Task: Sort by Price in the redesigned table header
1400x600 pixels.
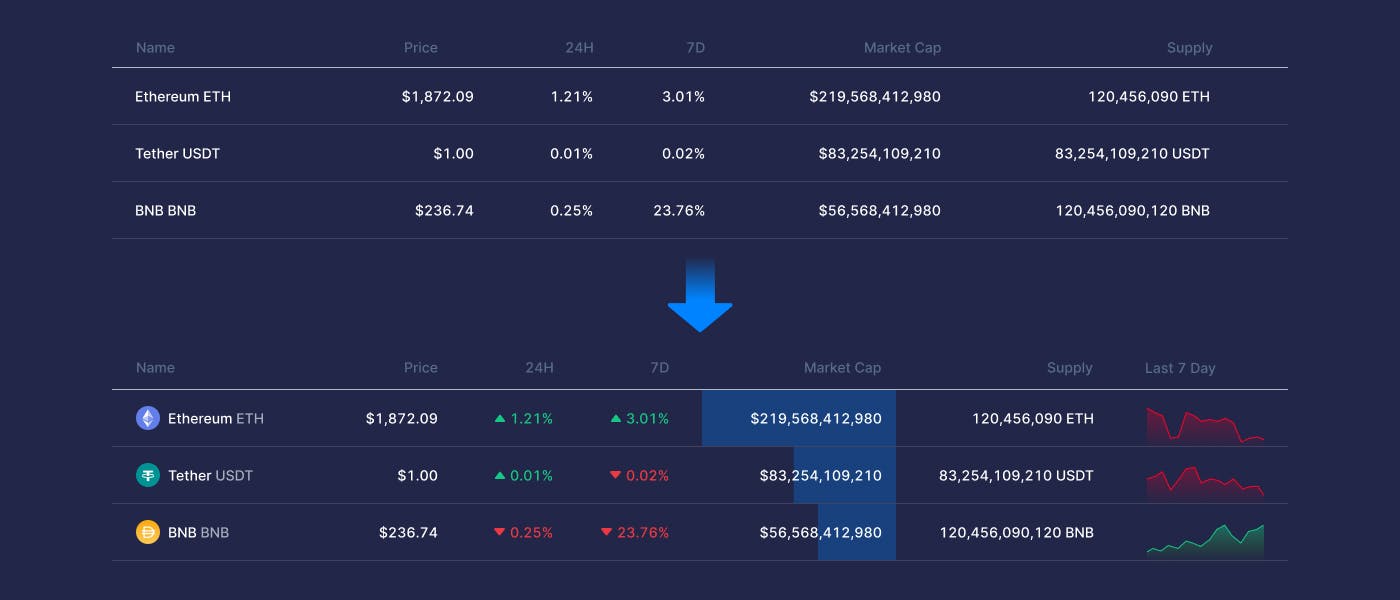Action: (x=421, y=368)
